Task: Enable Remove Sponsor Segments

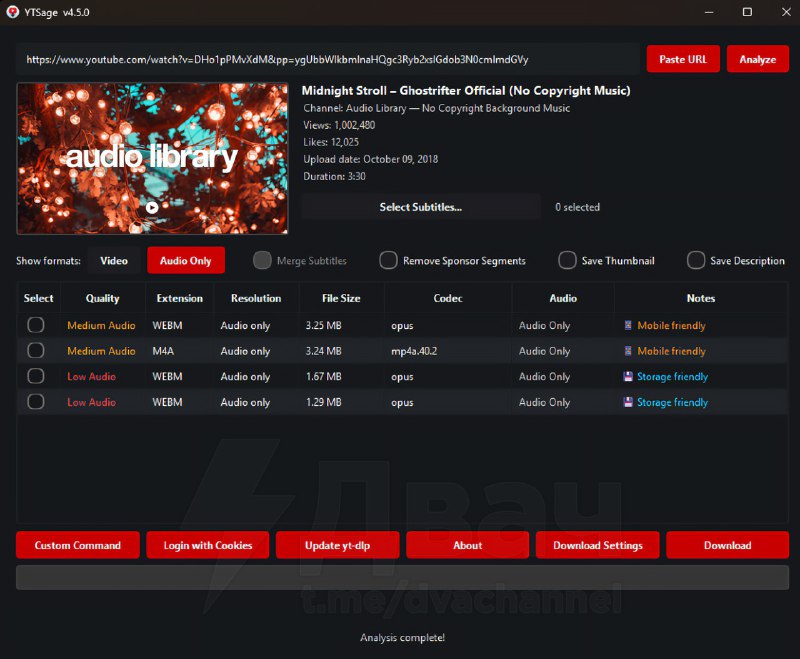Action: [388, 260]
